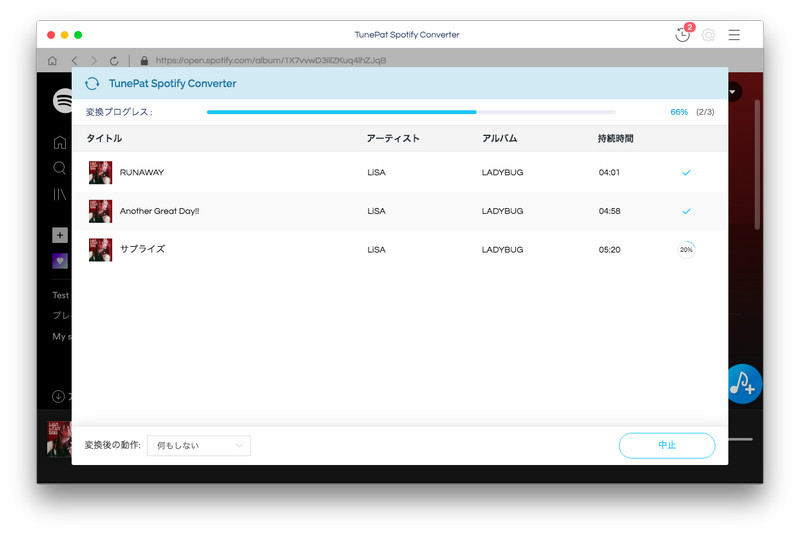800x536 pixels.
Task: Open hamburger menu icon
Action: (734, 35)
